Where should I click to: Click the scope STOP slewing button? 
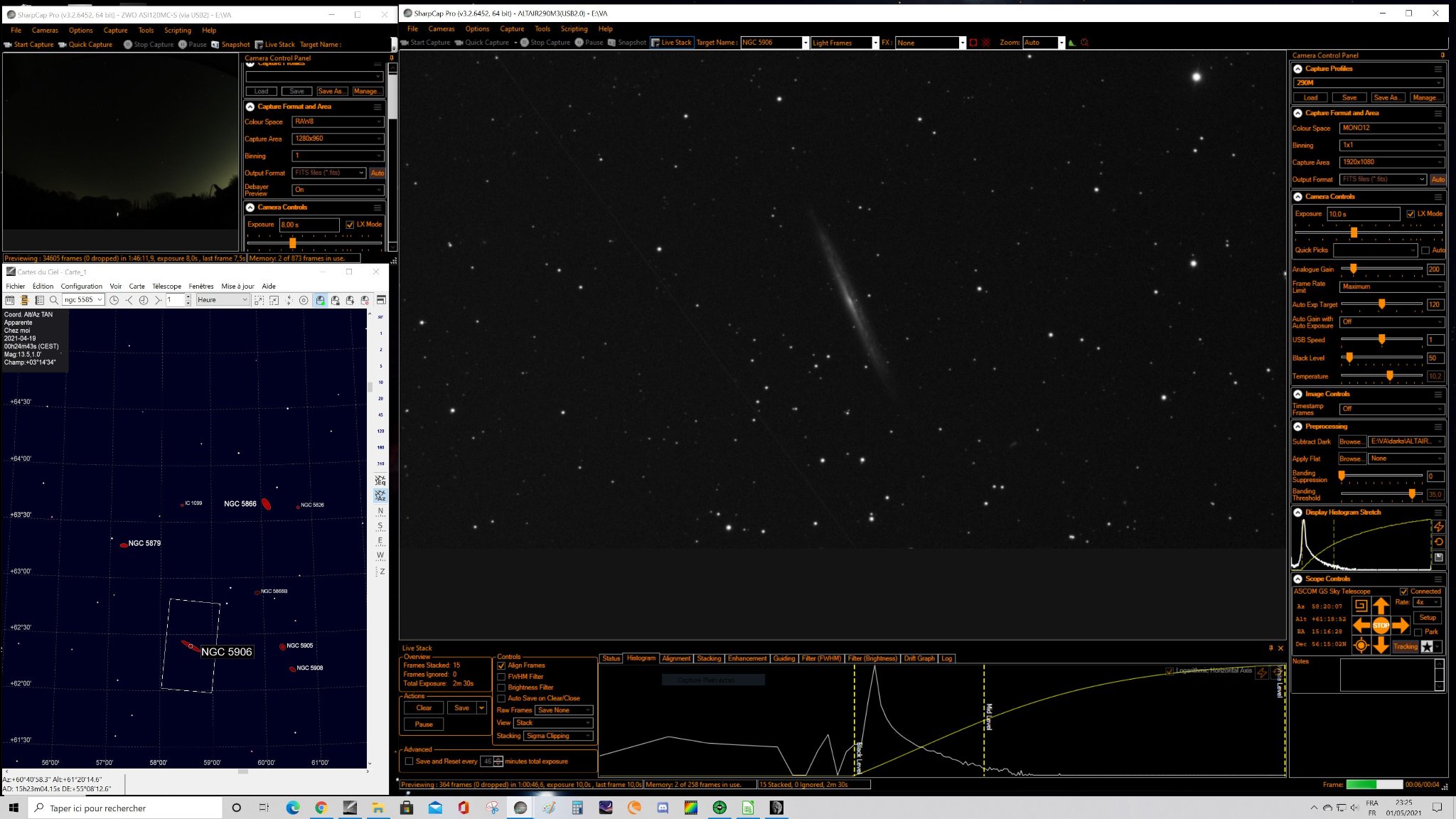[1381, 626]
